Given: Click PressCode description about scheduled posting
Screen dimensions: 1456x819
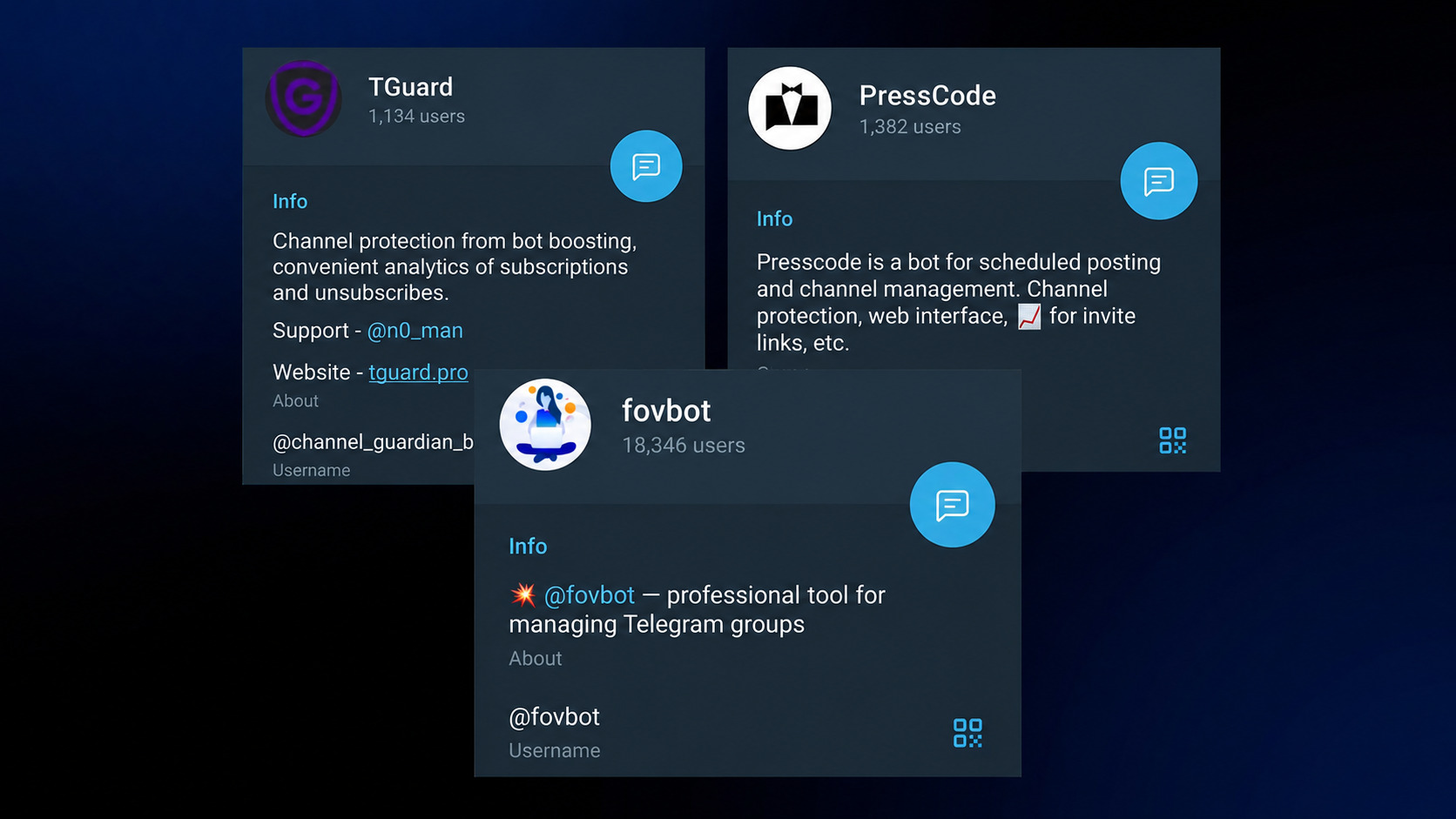Looking at the screenshot, I should click(959, 302).
